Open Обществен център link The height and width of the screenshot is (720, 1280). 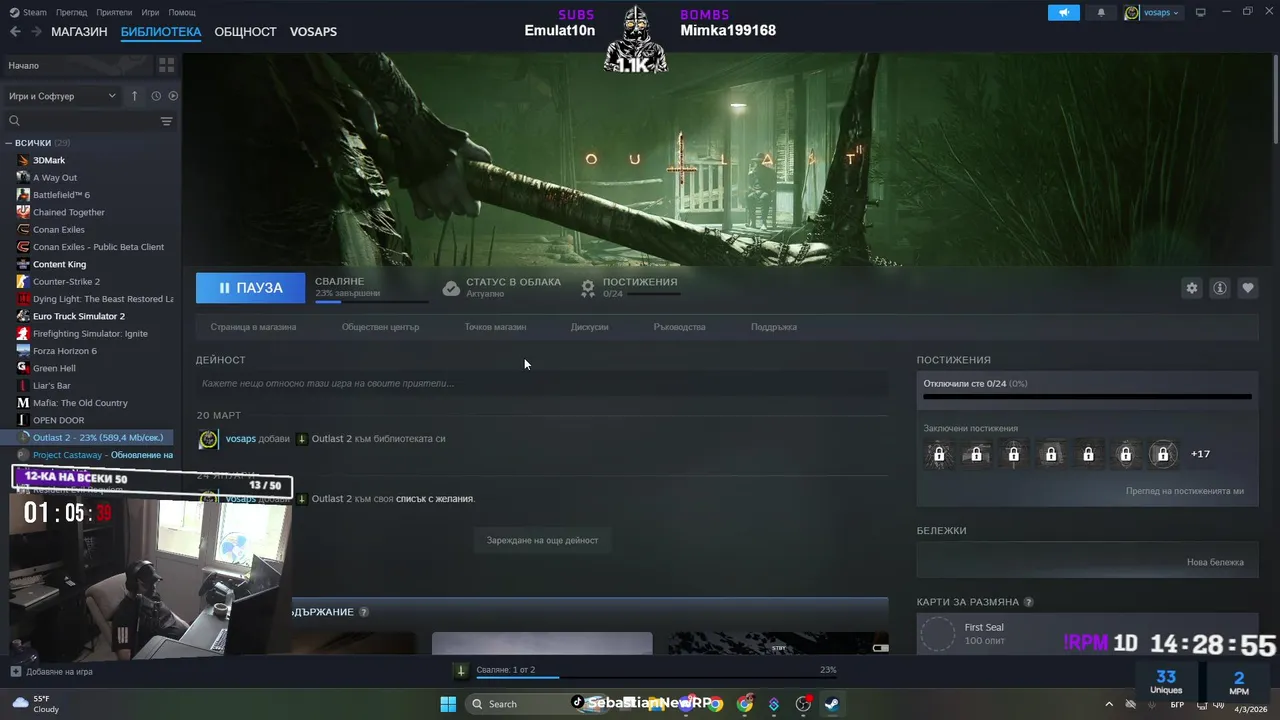point(380,327)
